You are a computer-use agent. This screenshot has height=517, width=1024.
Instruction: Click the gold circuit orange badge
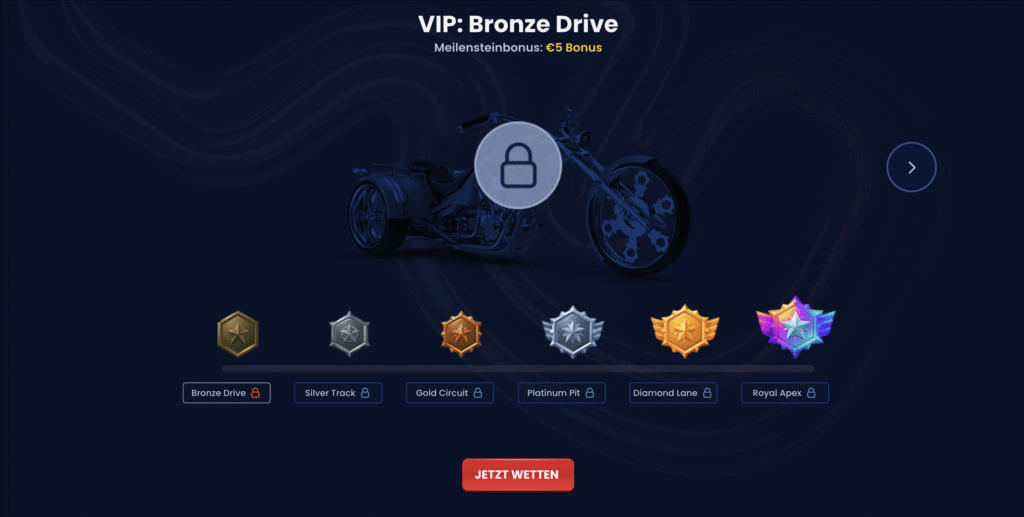tap(461, 334)
